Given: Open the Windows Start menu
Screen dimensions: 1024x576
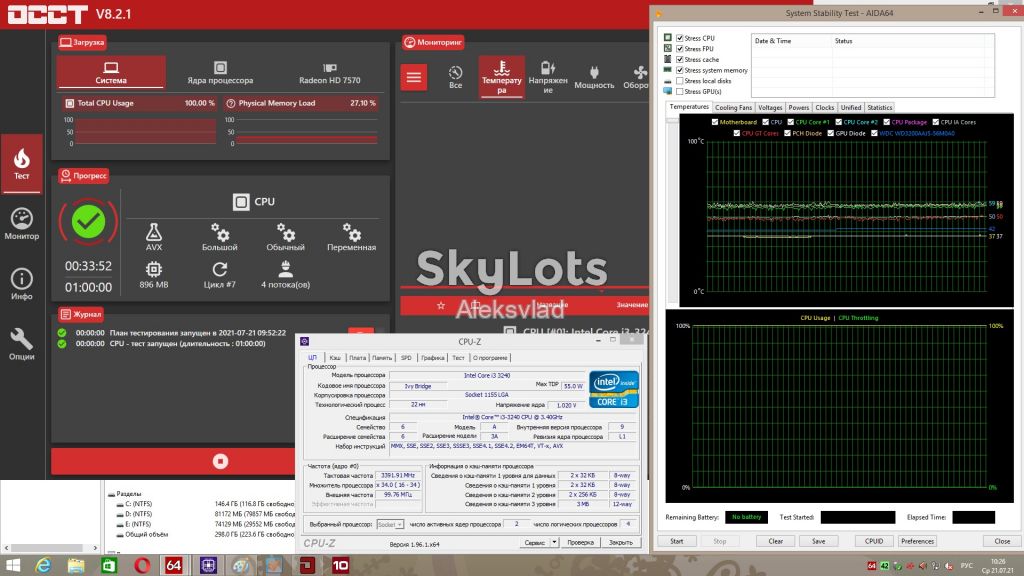Looking at the screenshot, I should click(12, 566).
